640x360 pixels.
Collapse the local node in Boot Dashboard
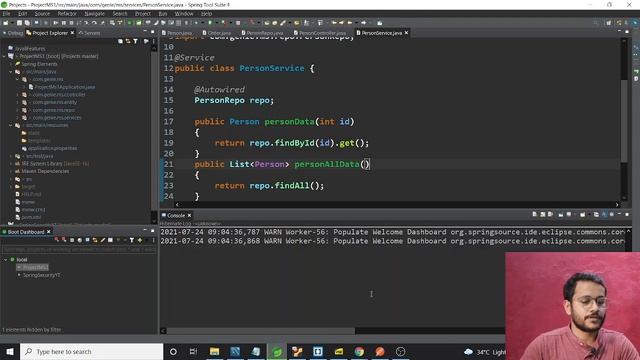click(5, 260)
